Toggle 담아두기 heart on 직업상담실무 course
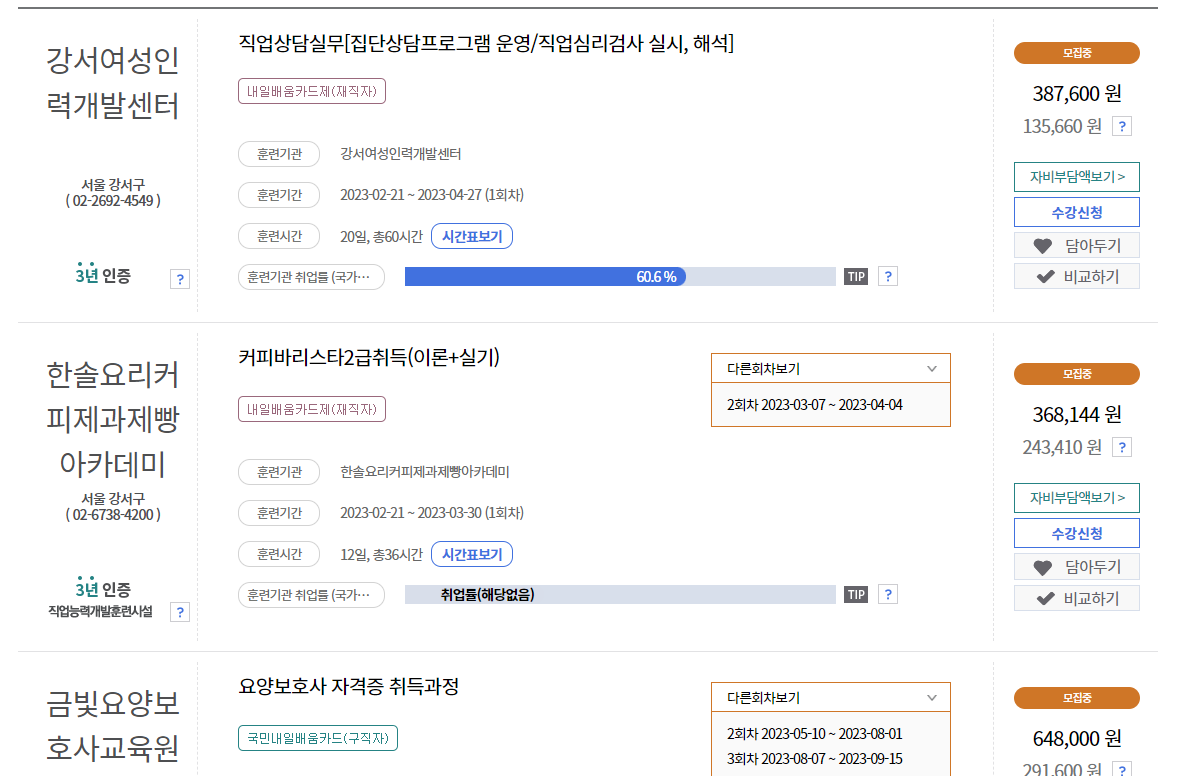 coord(1077,244)
